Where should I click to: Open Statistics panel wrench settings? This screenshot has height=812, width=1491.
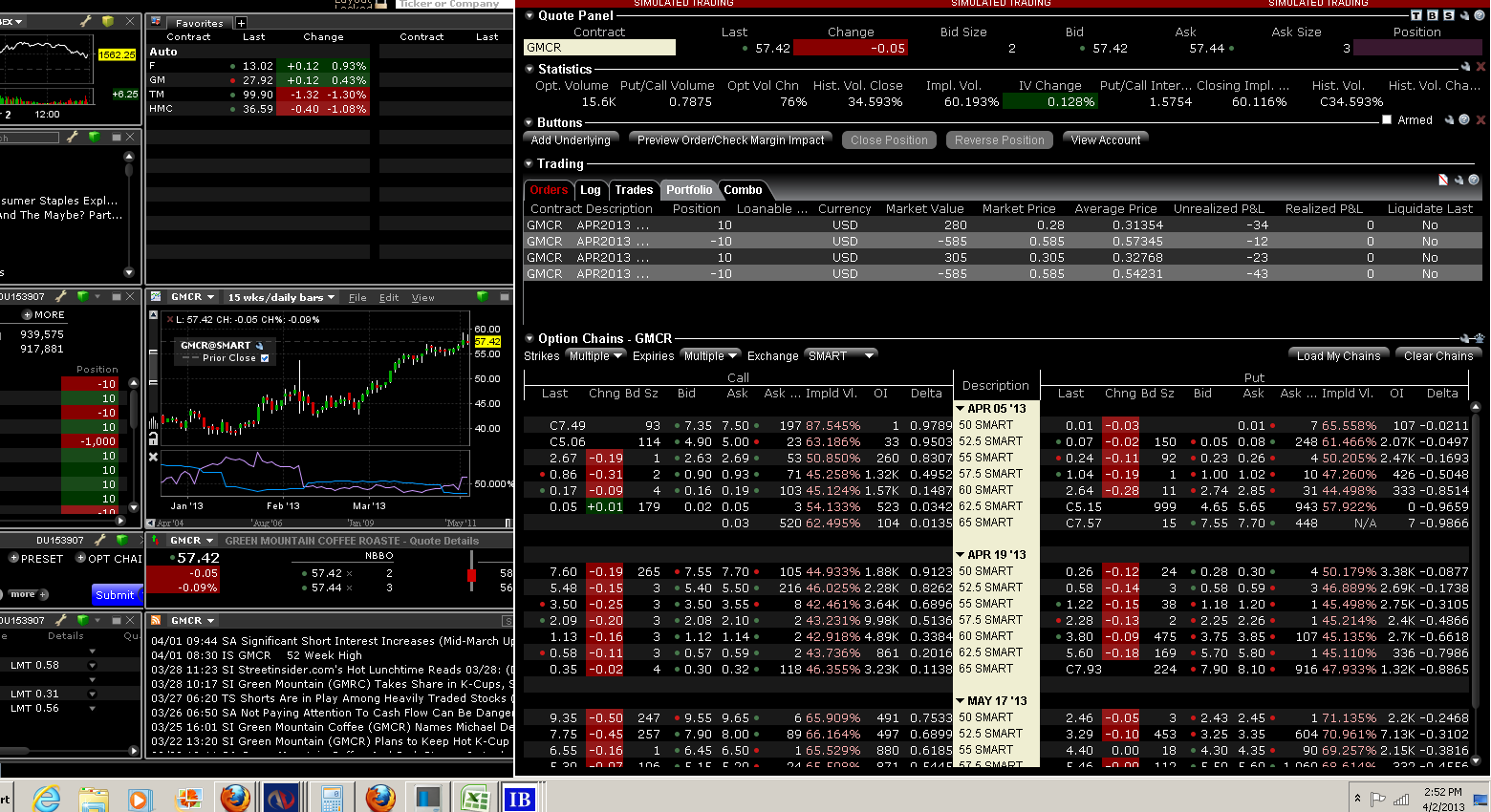pos(1465,67)
